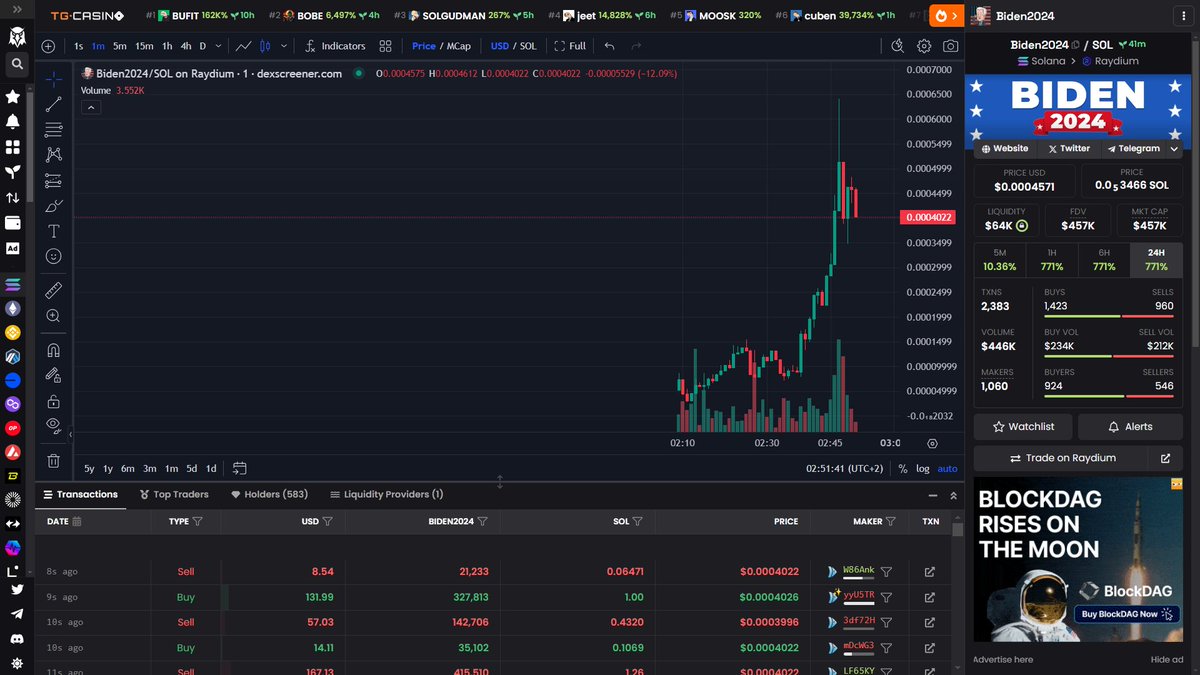Select the trend line drawing tool
This screenshot has height=675, width=1200.
pyautogui.click(x=54, y=103)
